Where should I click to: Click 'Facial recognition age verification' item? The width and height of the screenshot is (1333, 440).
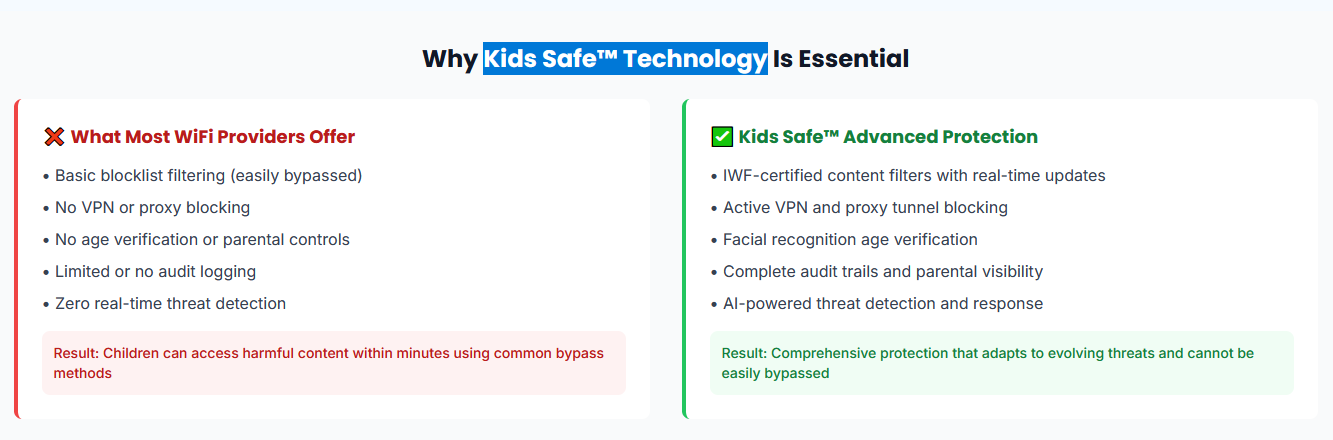coord(844,240)
